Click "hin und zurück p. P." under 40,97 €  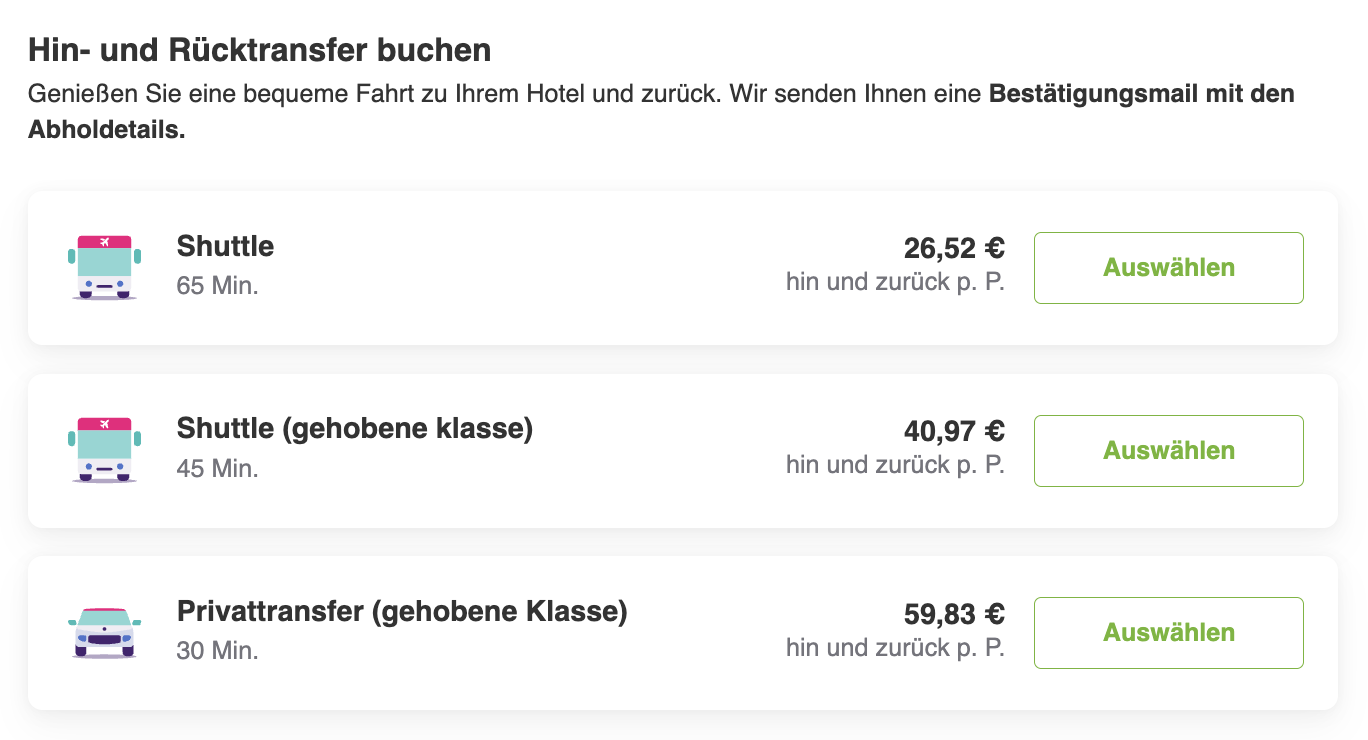point(895,465)
